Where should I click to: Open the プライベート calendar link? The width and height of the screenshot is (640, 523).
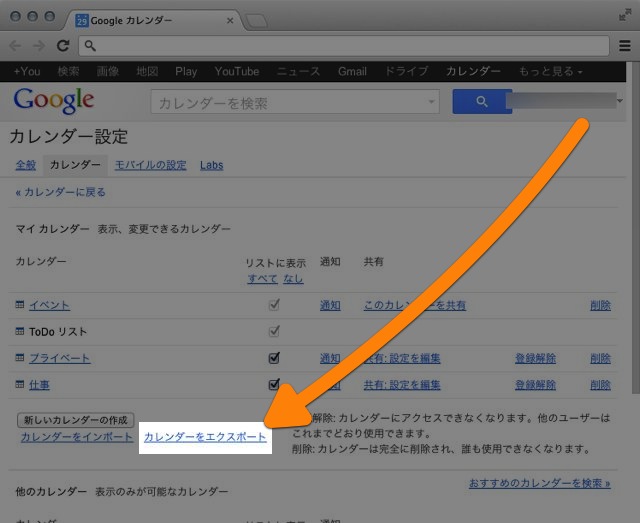pyautogui.click(x=60, y=358)
